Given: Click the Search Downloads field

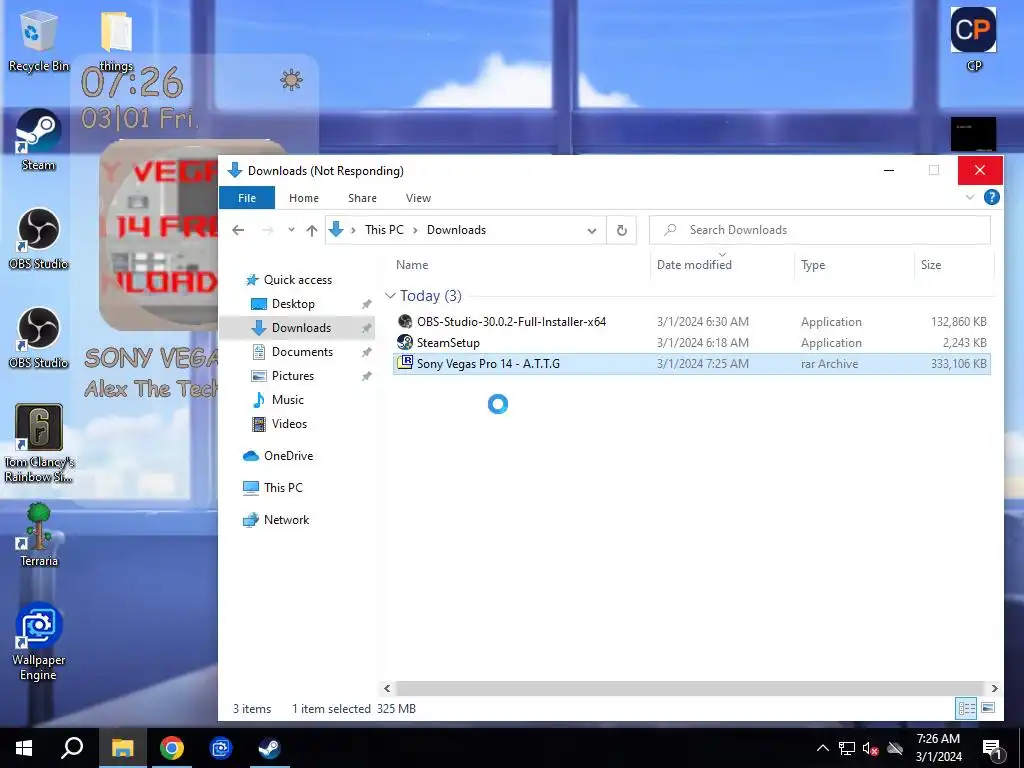Looking at the screenshot, I should [x=820, y=230].
